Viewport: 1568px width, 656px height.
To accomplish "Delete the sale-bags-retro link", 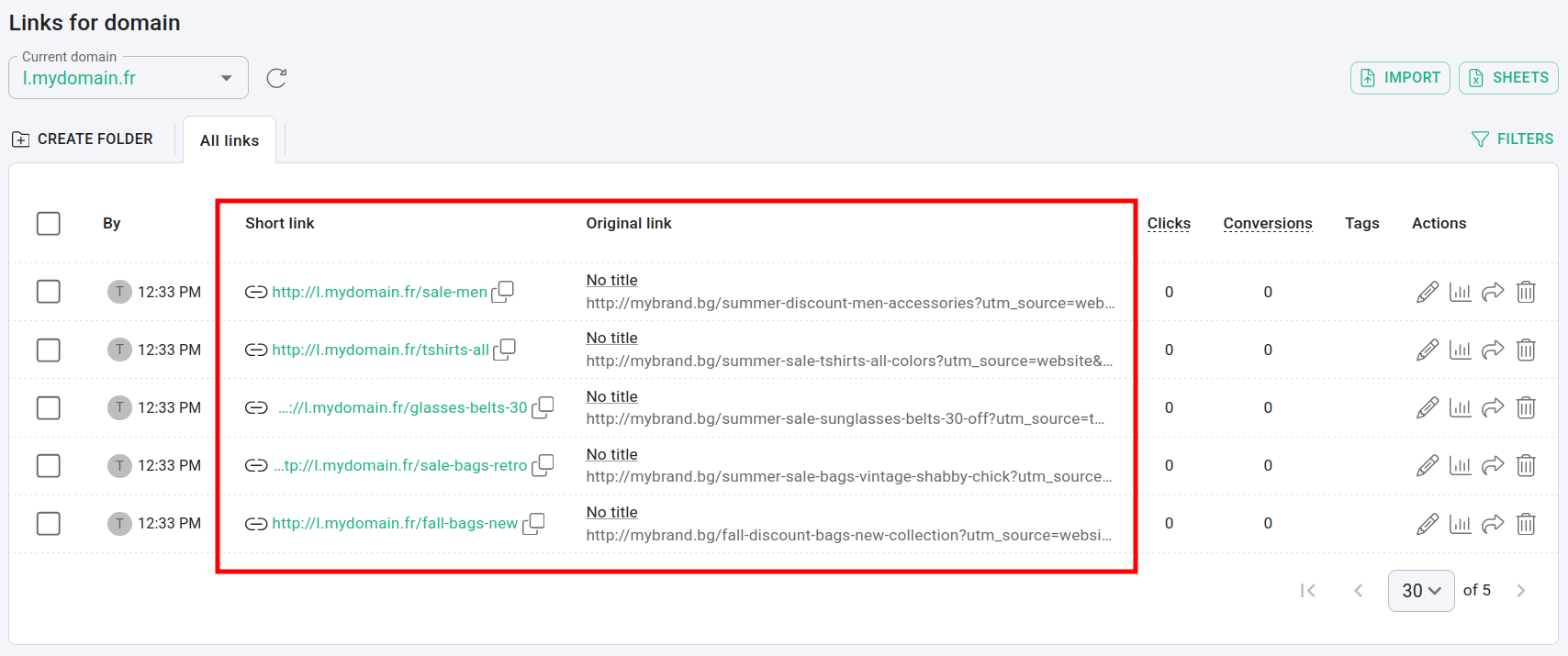I will click(x=1526, y=465).
